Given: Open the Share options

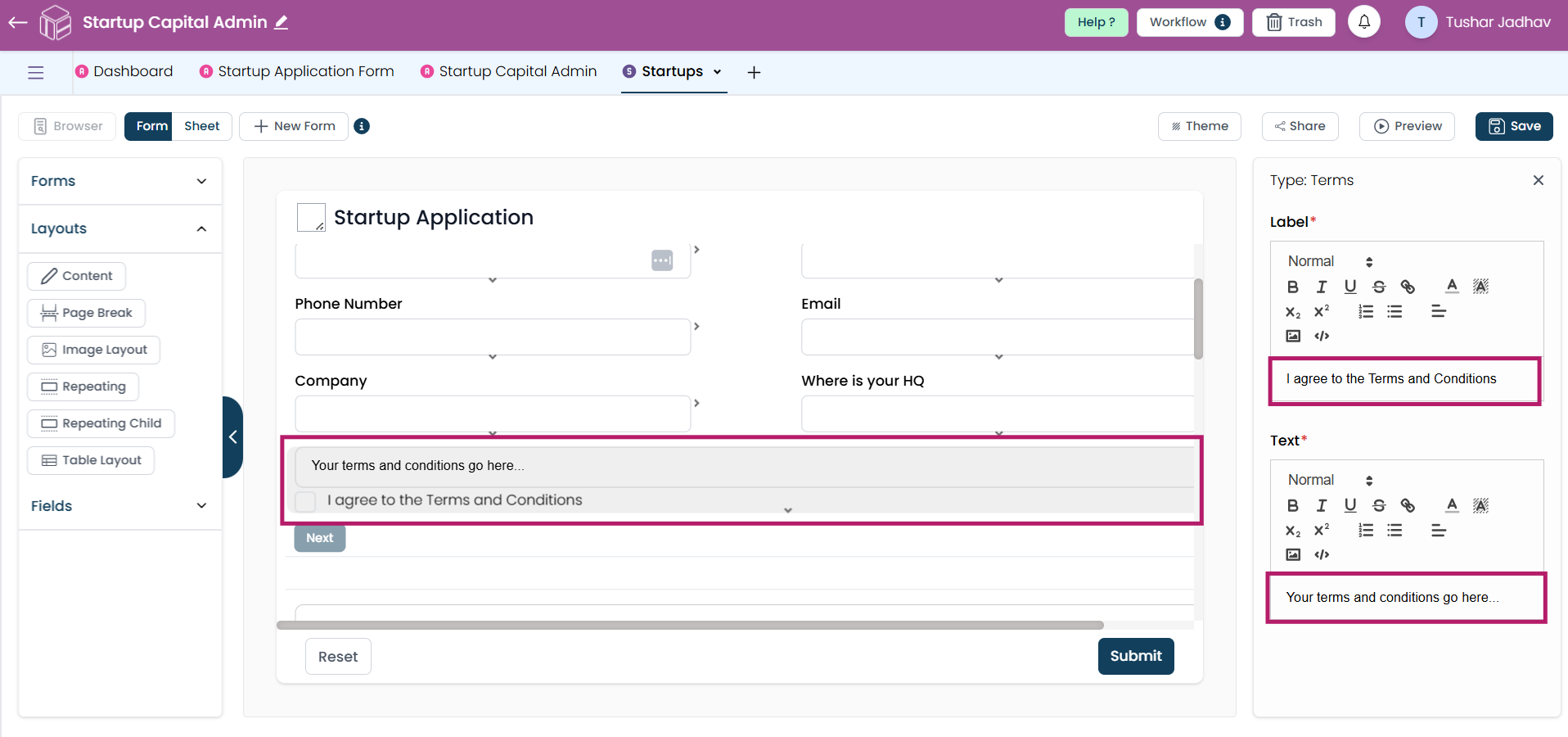Looking at the screenshot, I should 1300,126.
